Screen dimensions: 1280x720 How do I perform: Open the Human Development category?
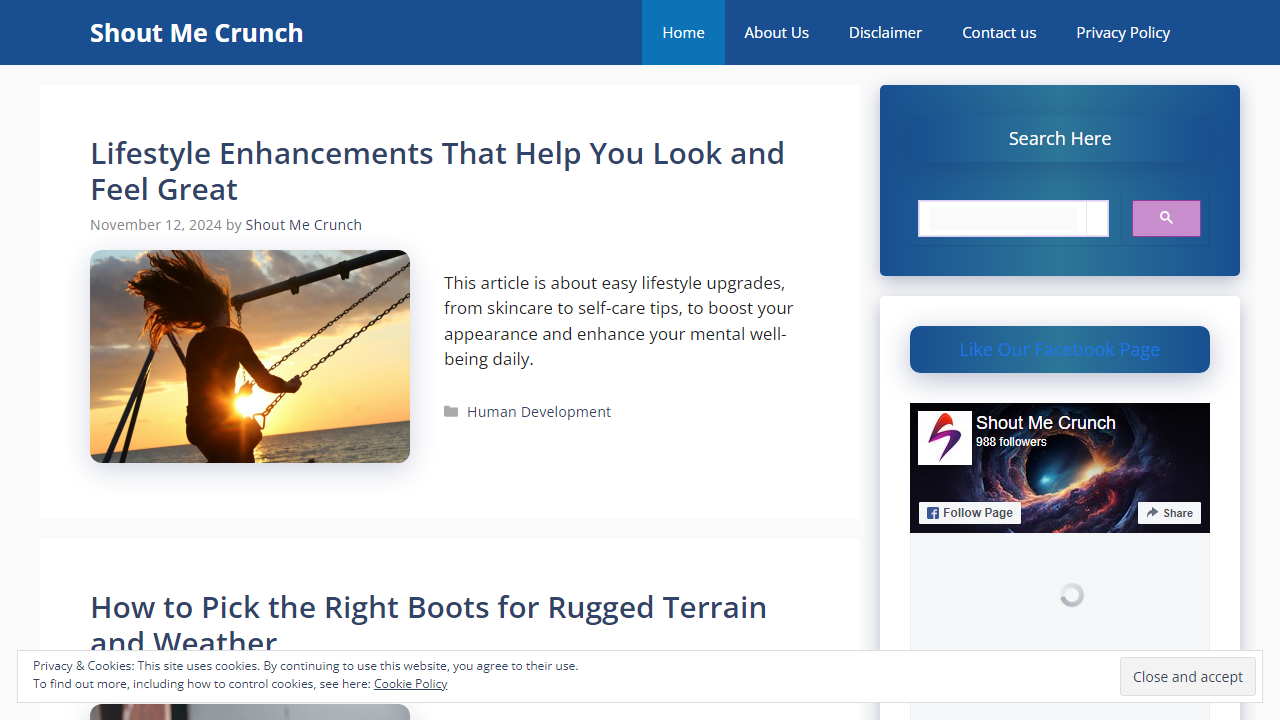[538, 412]
